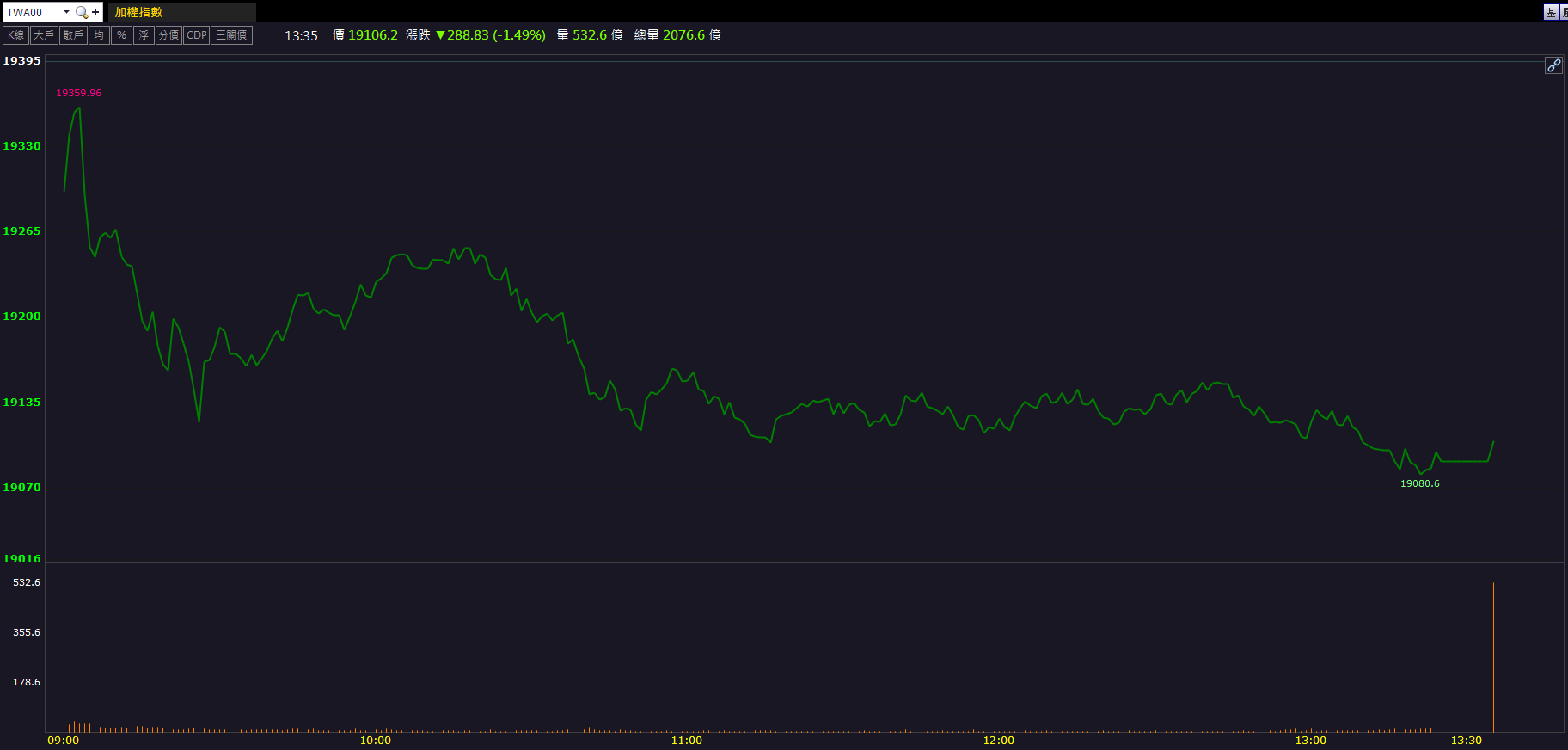This screenshot has width=1568, height=750.
Task: Open the TWA00 symbol dropdown arrow
Action: tap(66, 12)
